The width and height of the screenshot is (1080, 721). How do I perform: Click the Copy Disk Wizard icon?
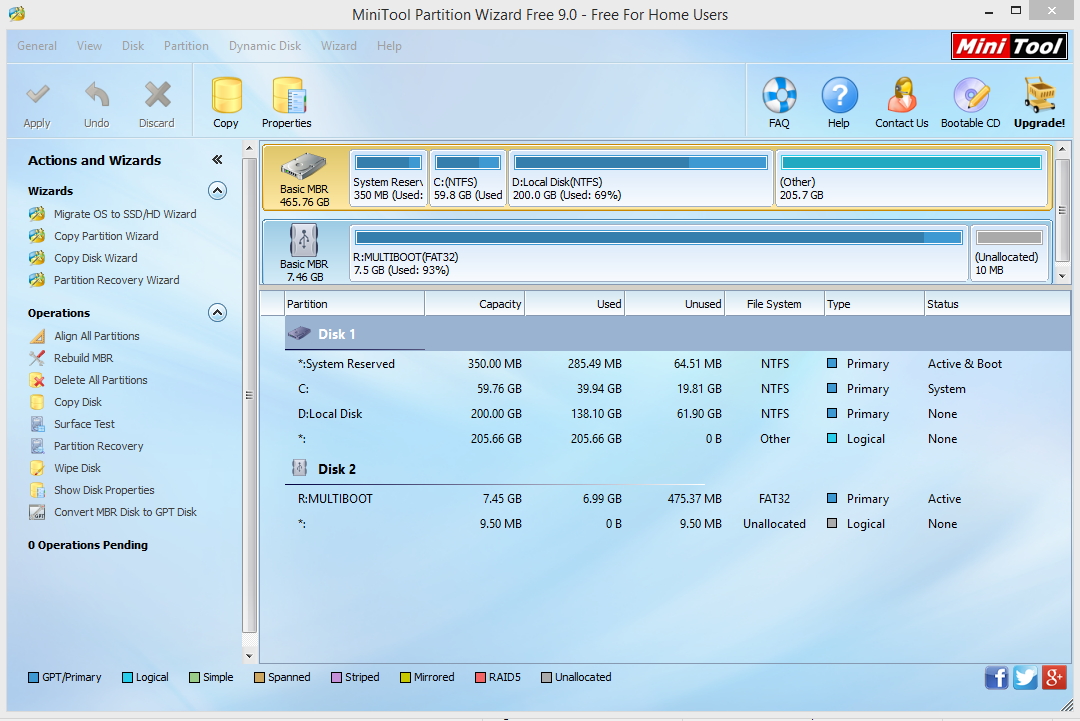(37, 258)
